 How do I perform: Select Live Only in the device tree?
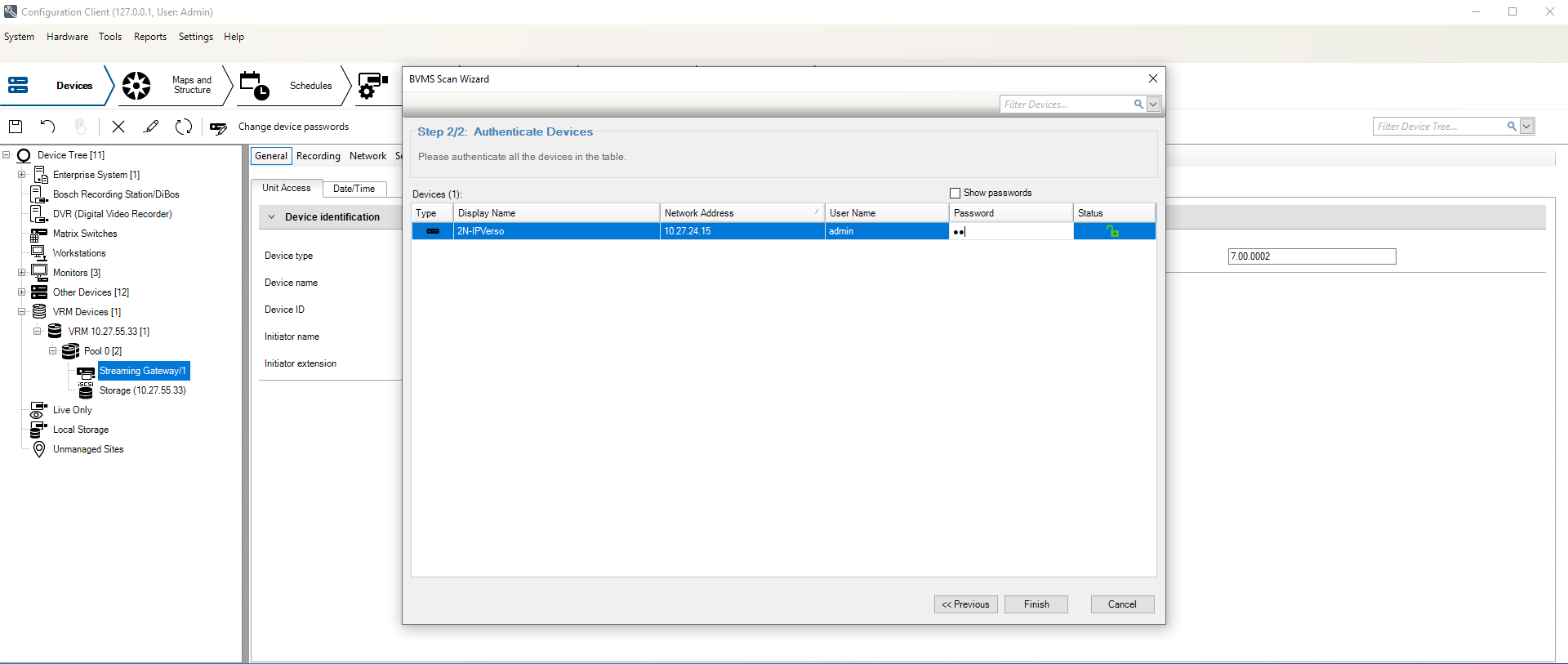(x=72, y=410)
